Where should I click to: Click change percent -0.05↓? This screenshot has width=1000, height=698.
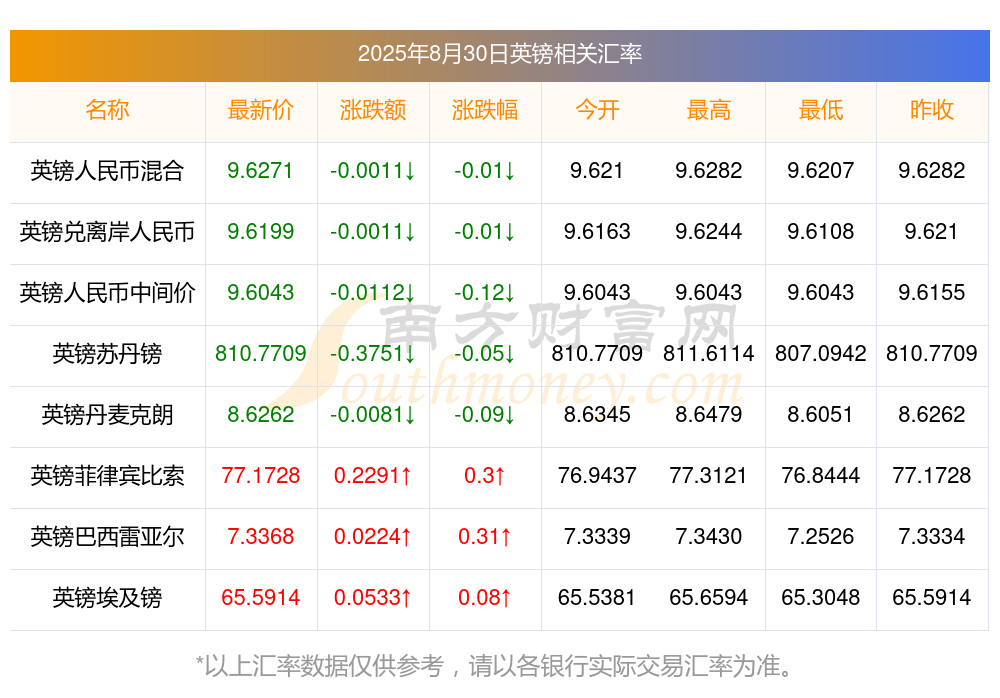(x=485, y=353)
